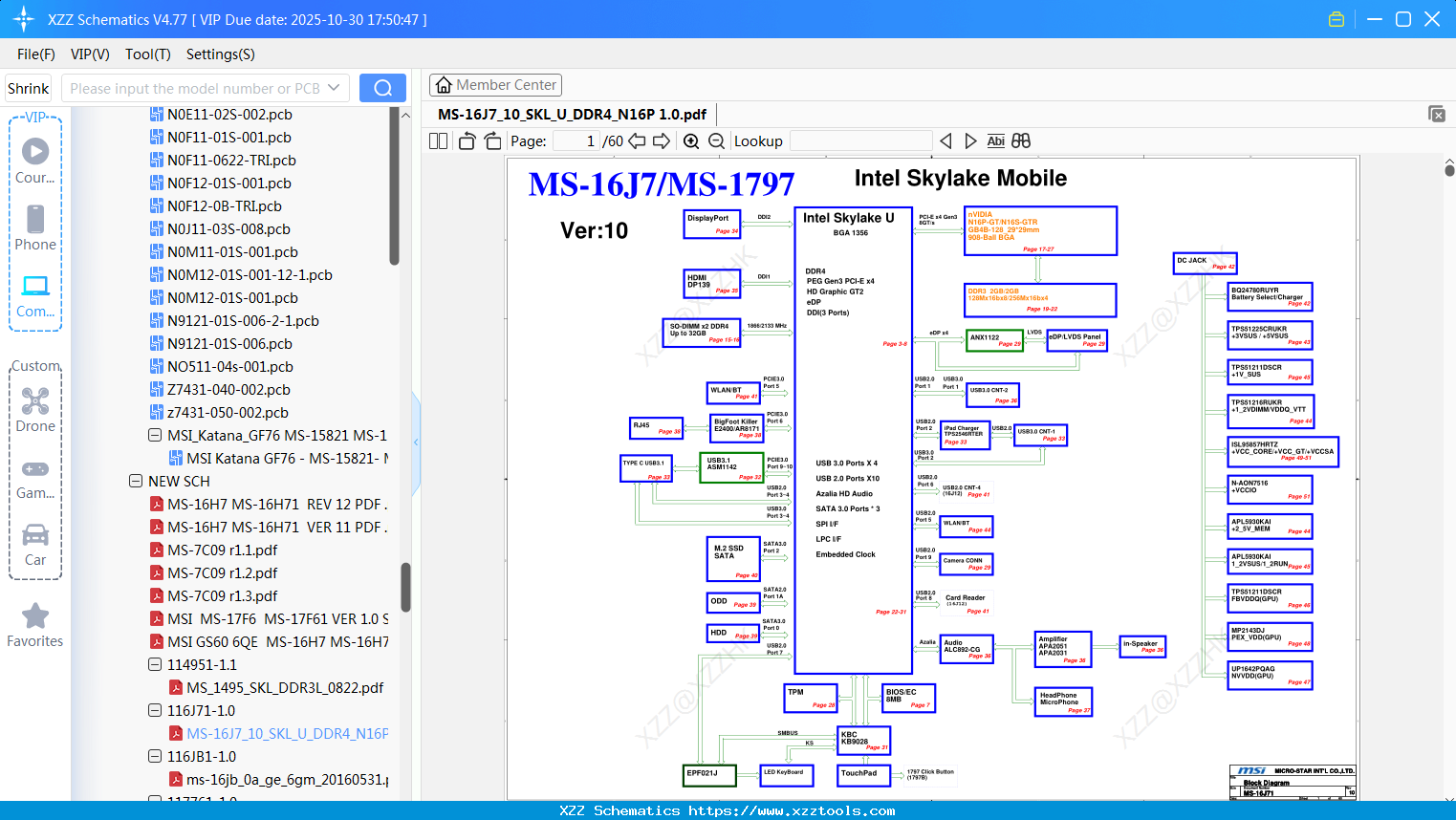The image size is (1456, 820).
Task: Click the file tree vertical scrollbar thumb
Action: pyautogui.click(x=405, y=587)
